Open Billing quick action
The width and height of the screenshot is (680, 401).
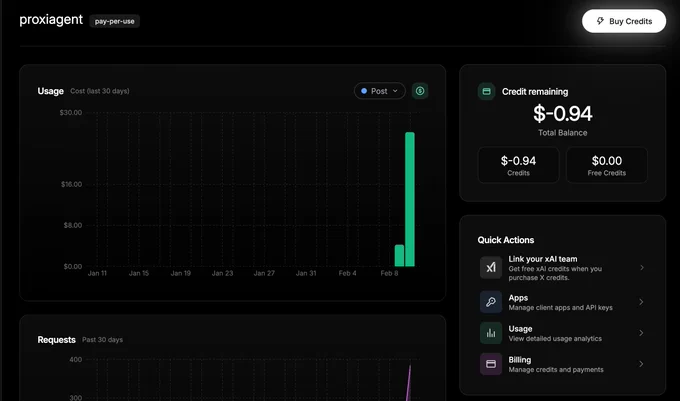point(562,364)
